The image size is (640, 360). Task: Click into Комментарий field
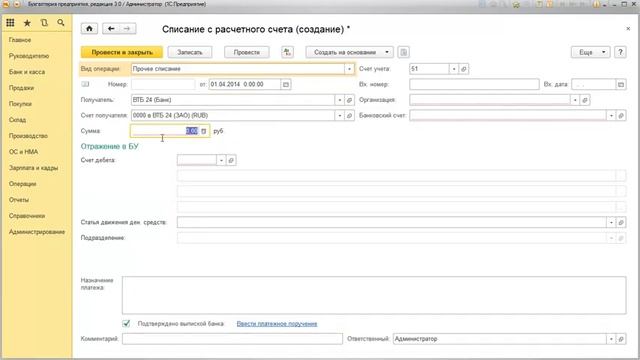click(x=232, y=339)
